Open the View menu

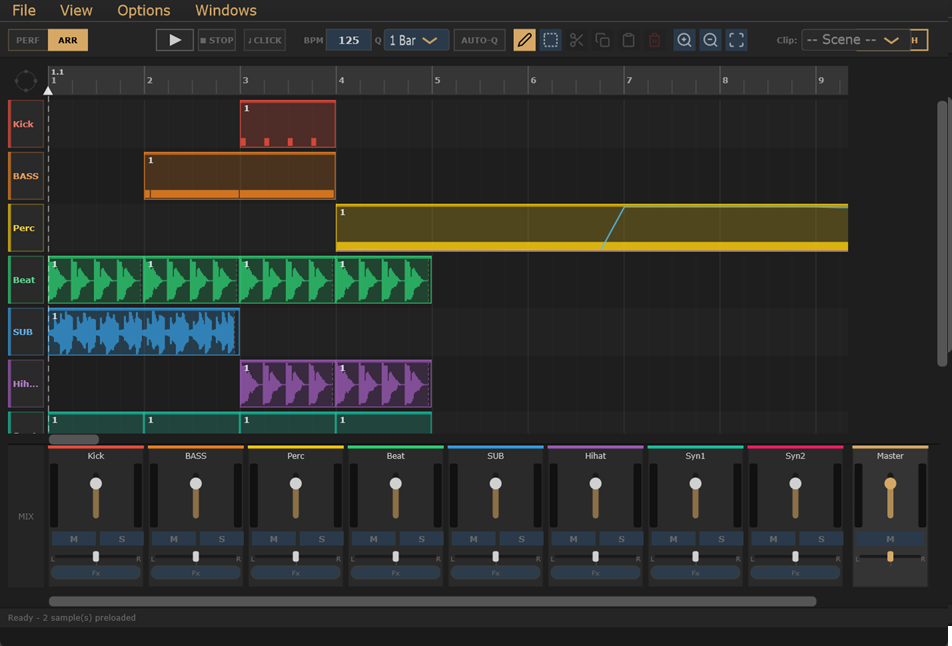[76, 10]
